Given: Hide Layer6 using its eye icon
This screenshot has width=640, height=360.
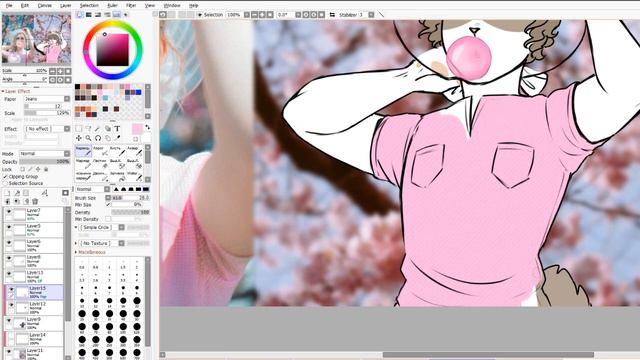Looking at the screenshot, I should (x=9, y=242).
